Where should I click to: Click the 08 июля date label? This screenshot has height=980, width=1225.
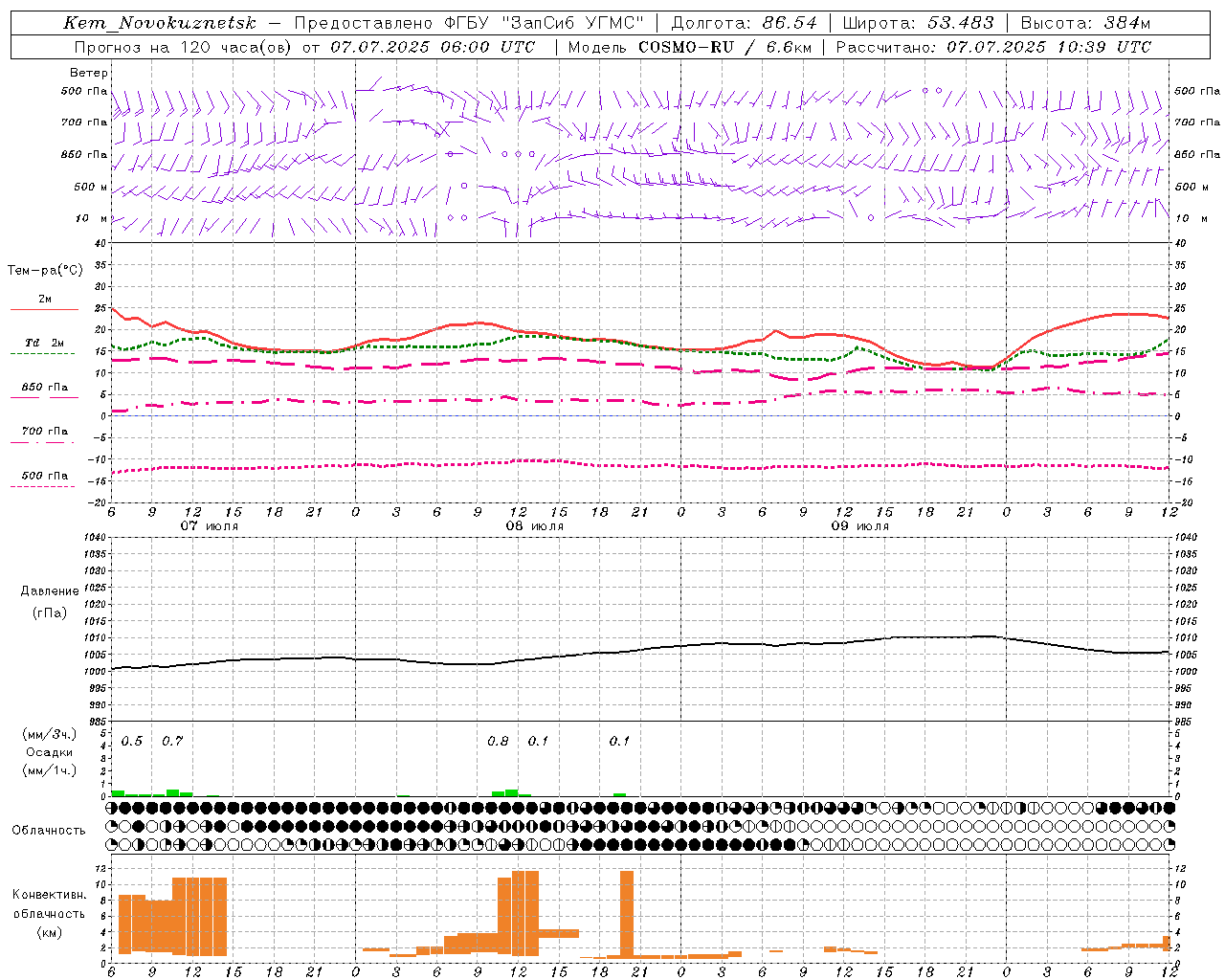tap(535, 526)
